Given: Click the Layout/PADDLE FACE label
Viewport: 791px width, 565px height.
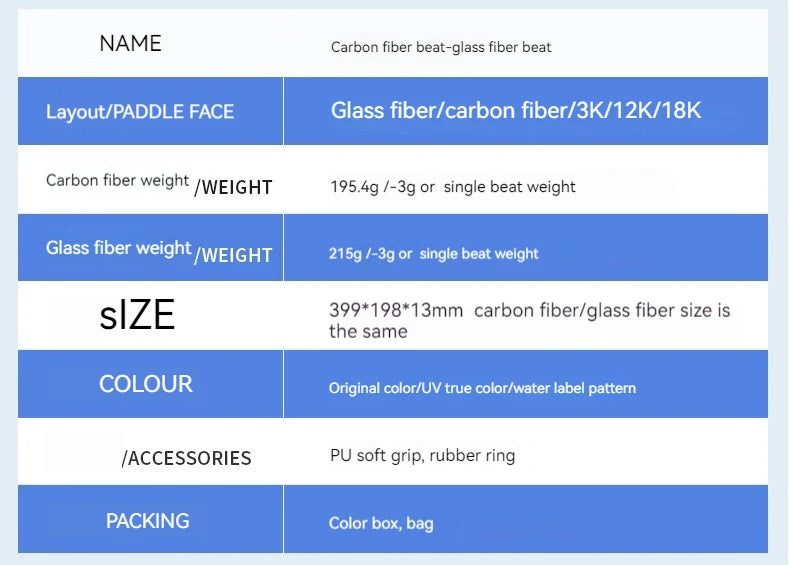Looking at the screenshot, I should (x=140, y=111).
